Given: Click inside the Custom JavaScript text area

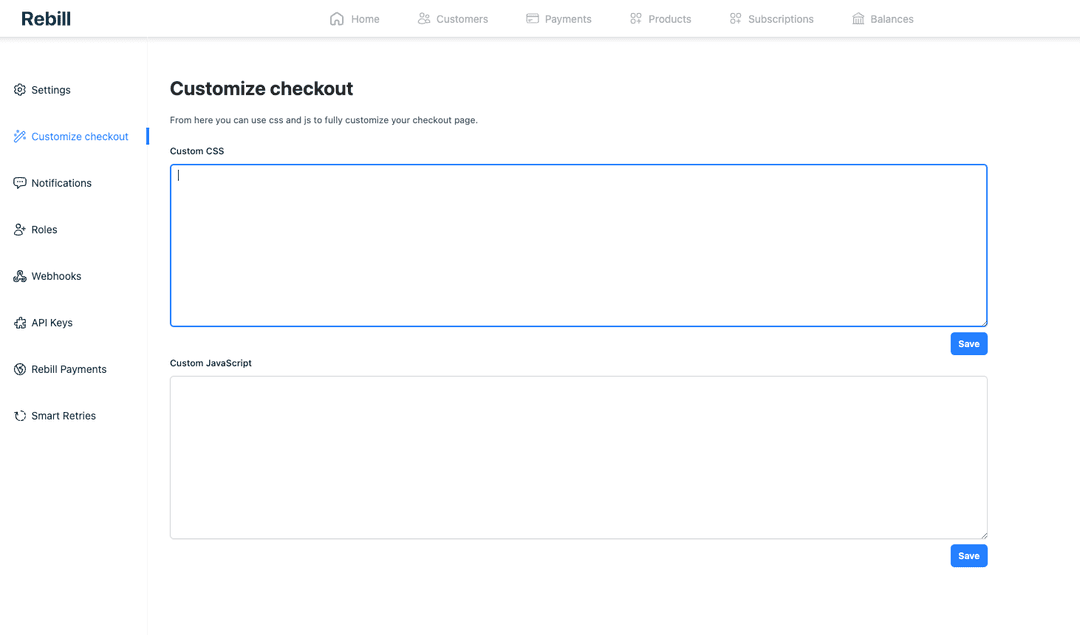Looking at the screenshot, I should (578, 456).
